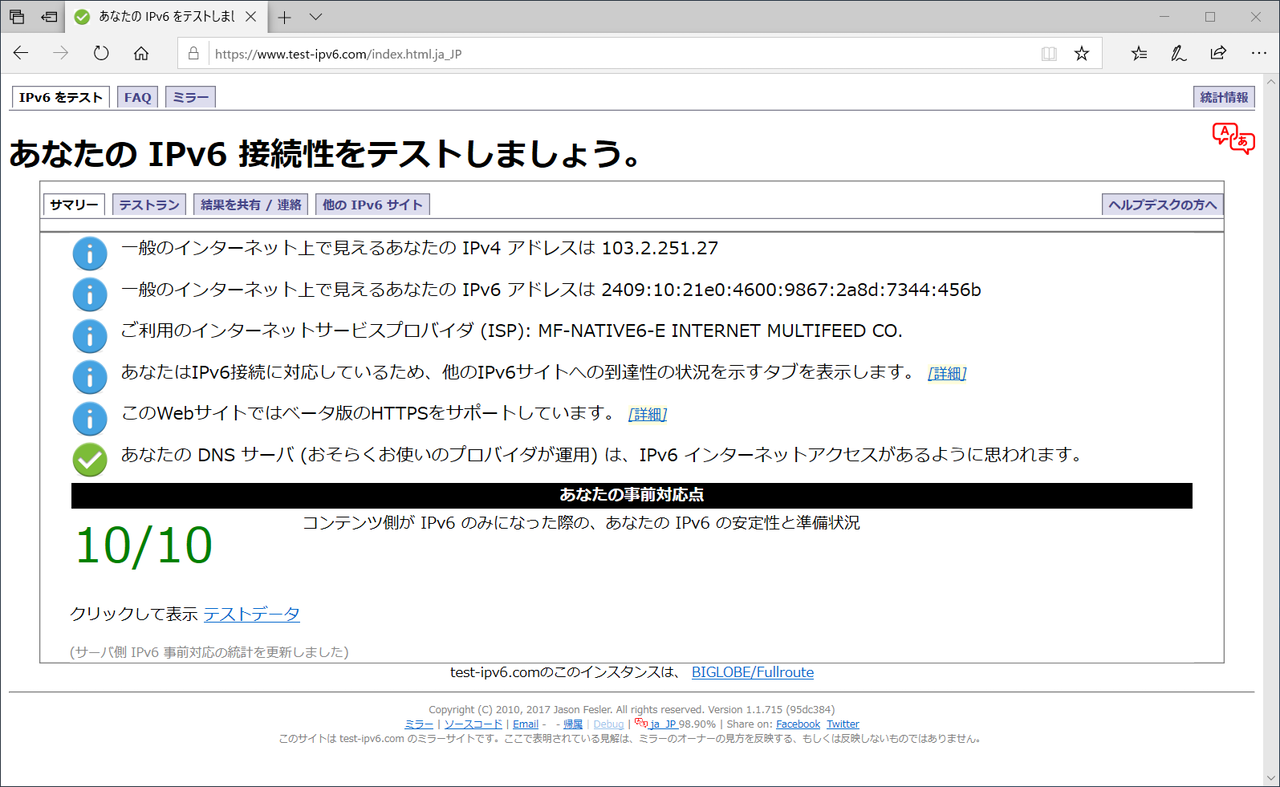
Task: Click the ja_JP language link
Action: 664,724
